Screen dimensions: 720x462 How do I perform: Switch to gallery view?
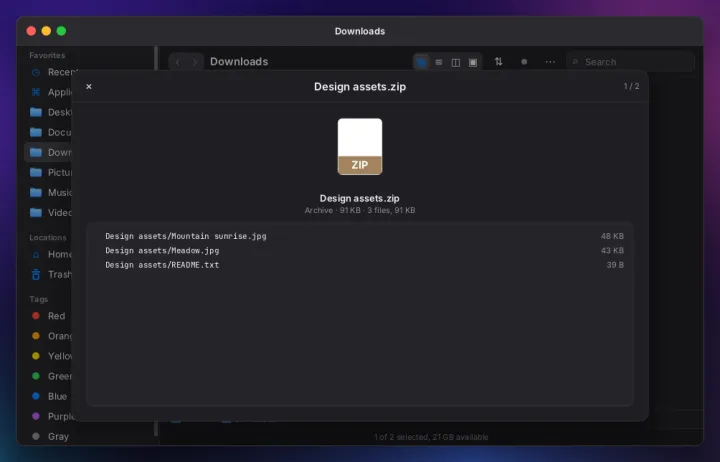click(x=473, y=62)
